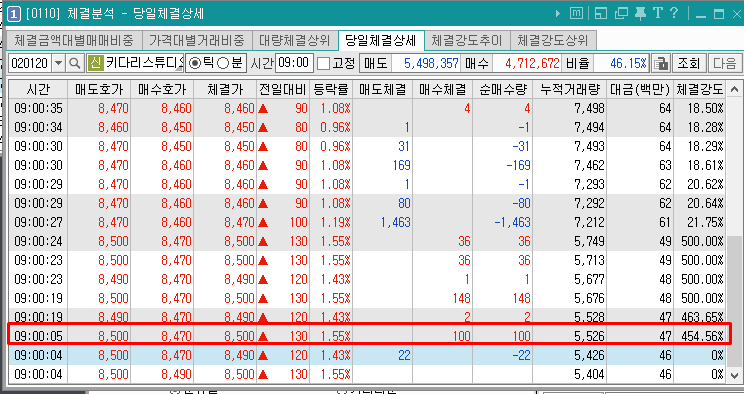
Task: Open help with question mark icon
Action: coord(674,13)
